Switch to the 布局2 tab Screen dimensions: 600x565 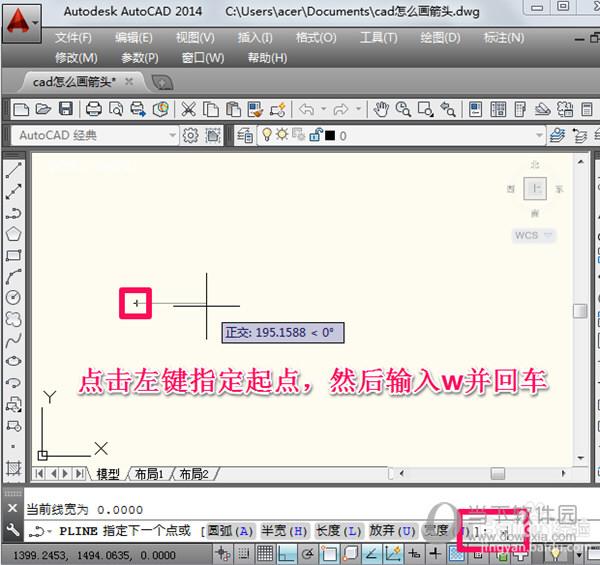tap(194, 474)
